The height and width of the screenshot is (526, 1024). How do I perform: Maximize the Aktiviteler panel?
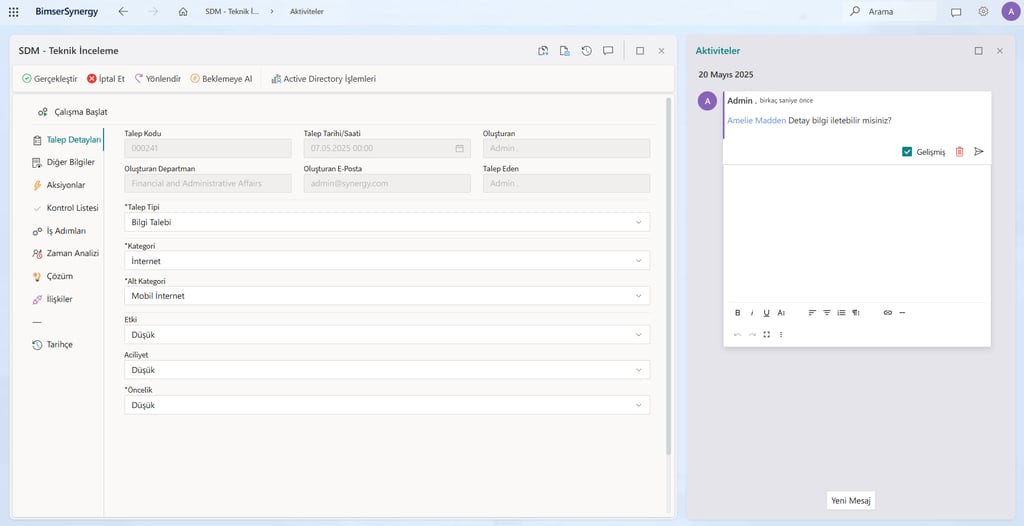click(978, 50)
